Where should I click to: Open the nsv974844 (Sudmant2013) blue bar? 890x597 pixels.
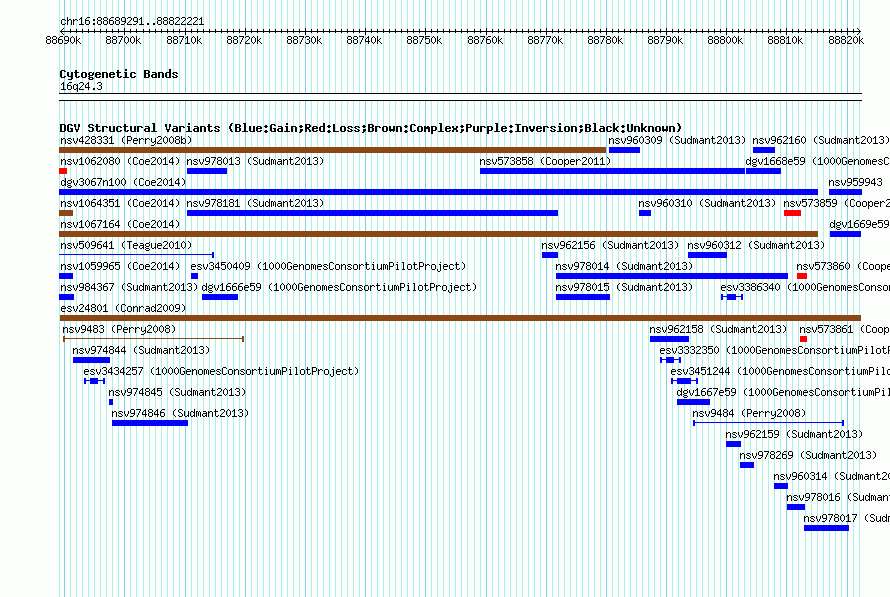[91, 360]
